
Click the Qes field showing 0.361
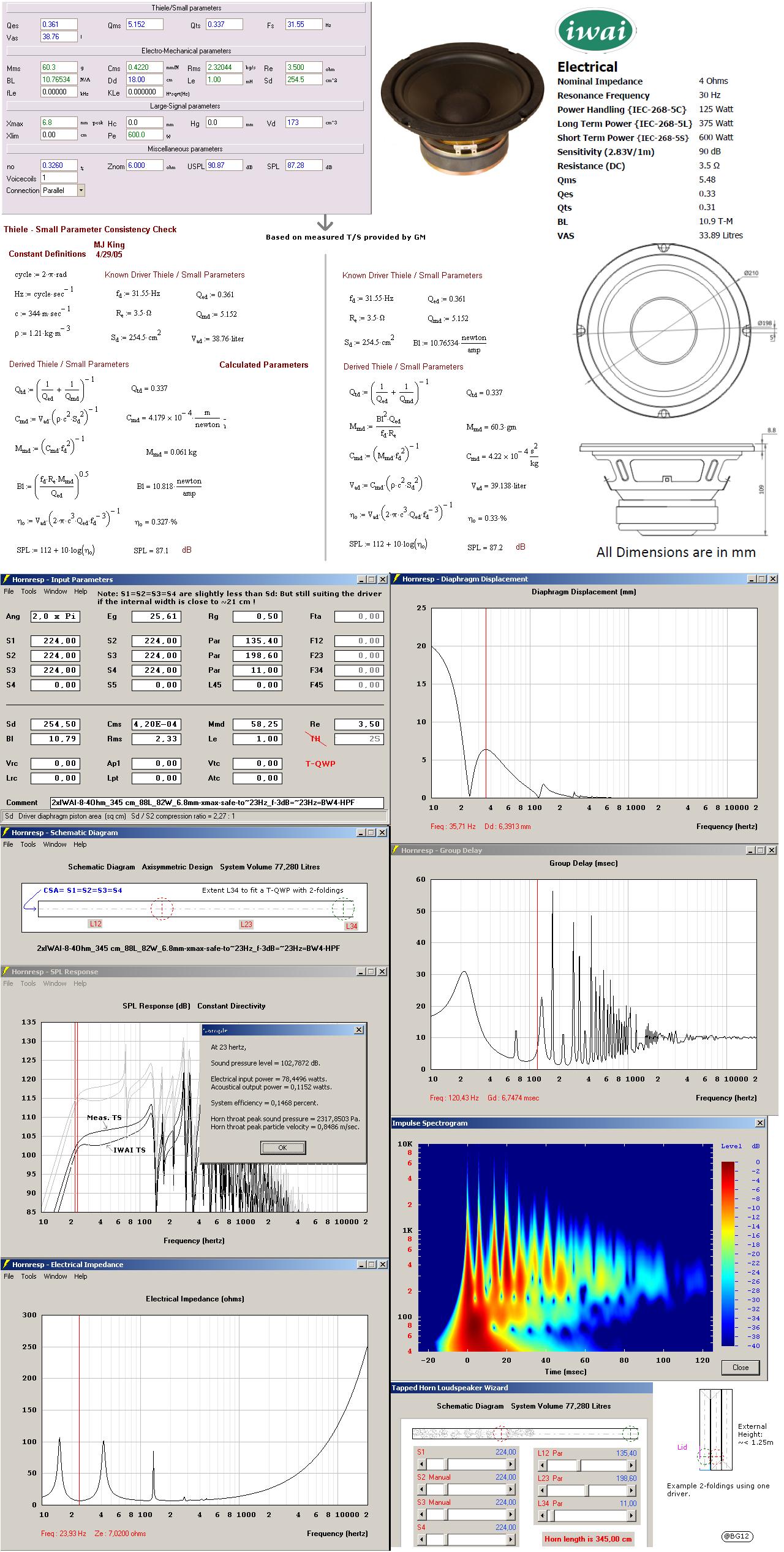[x=59, y=25]
